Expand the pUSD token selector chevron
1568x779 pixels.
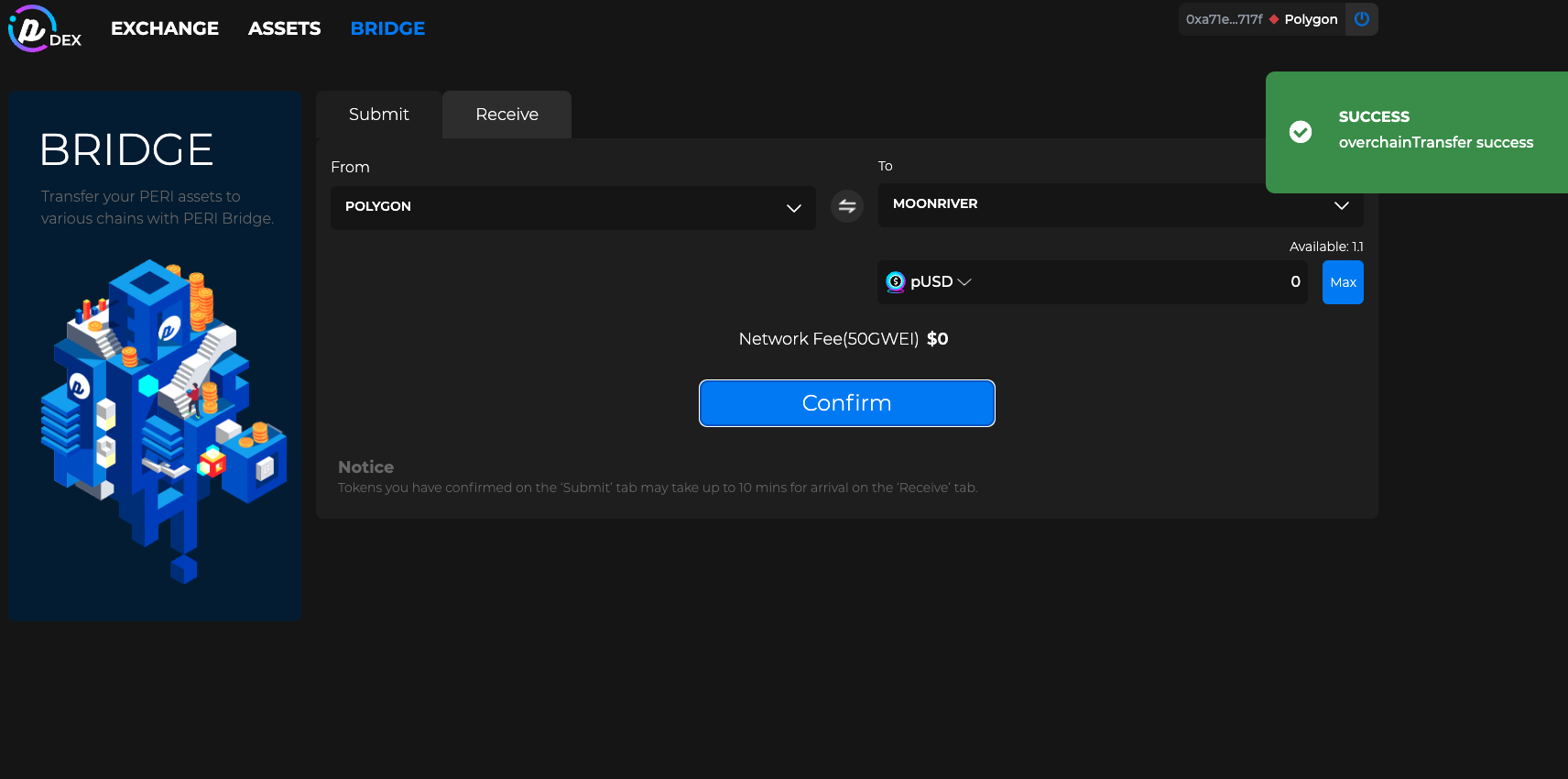point(964,282)
